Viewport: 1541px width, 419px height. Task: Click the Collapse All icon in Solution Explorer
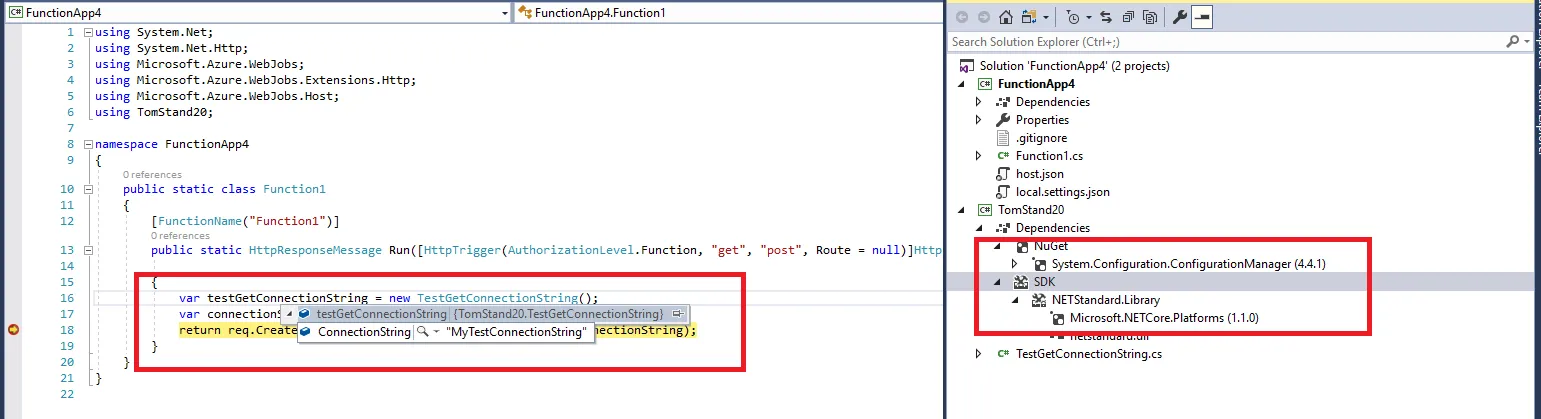[1128, 17]
